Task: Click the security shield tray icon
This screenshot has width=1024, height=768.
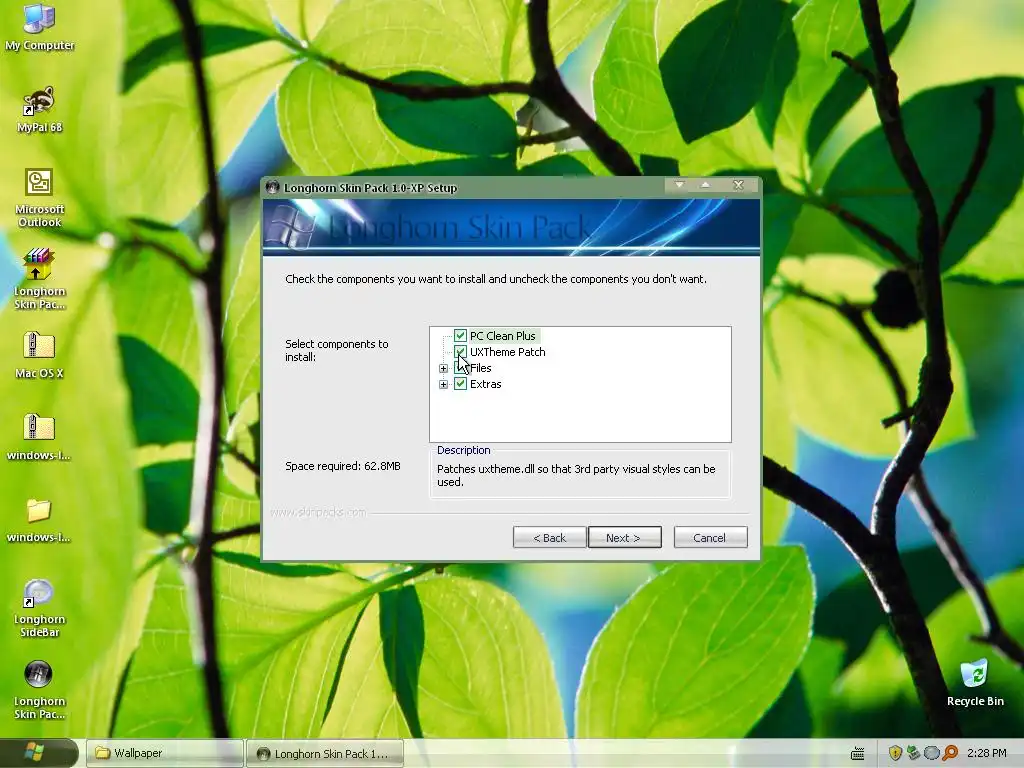Action: tap(895, 753)
